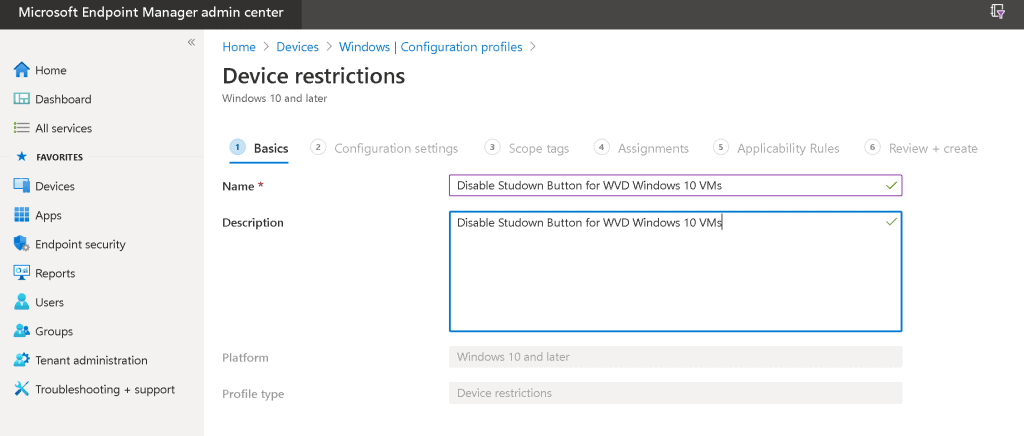Select the Devices icon in sidebar
The image size is (1024, 436).
(22, 186)
